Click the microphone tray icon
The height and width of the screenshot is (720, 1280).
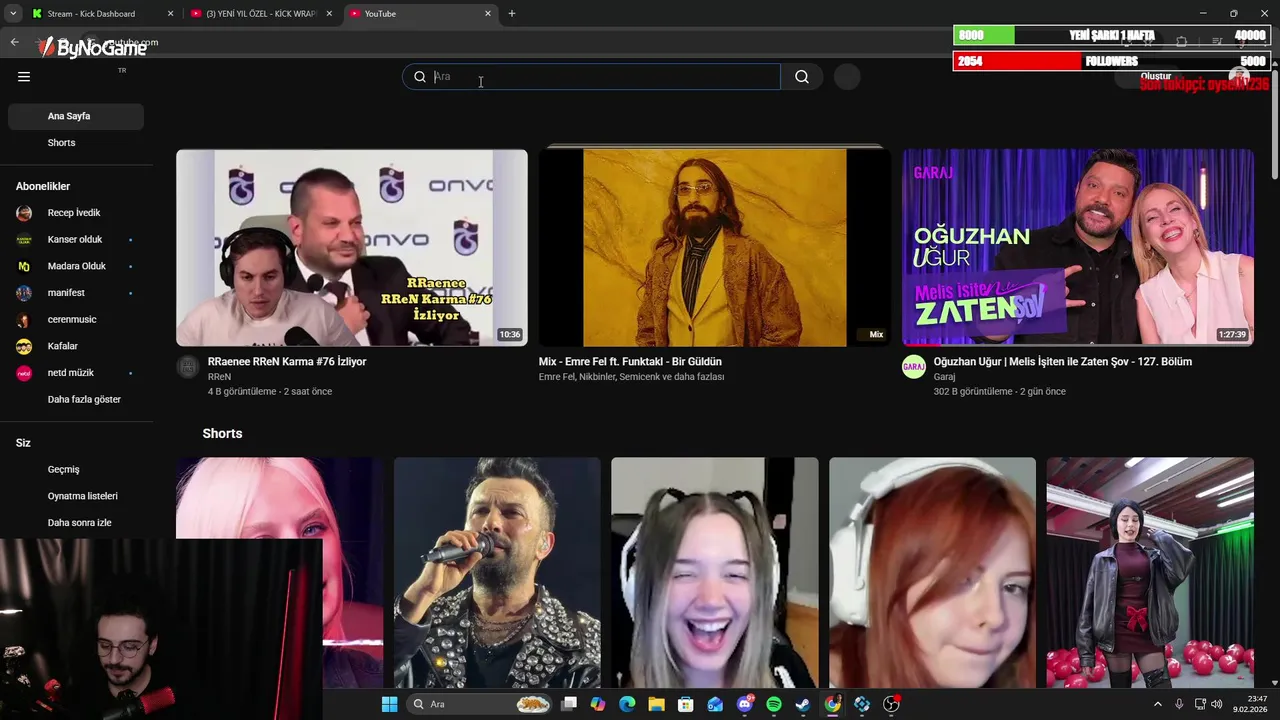point(1179,704)
